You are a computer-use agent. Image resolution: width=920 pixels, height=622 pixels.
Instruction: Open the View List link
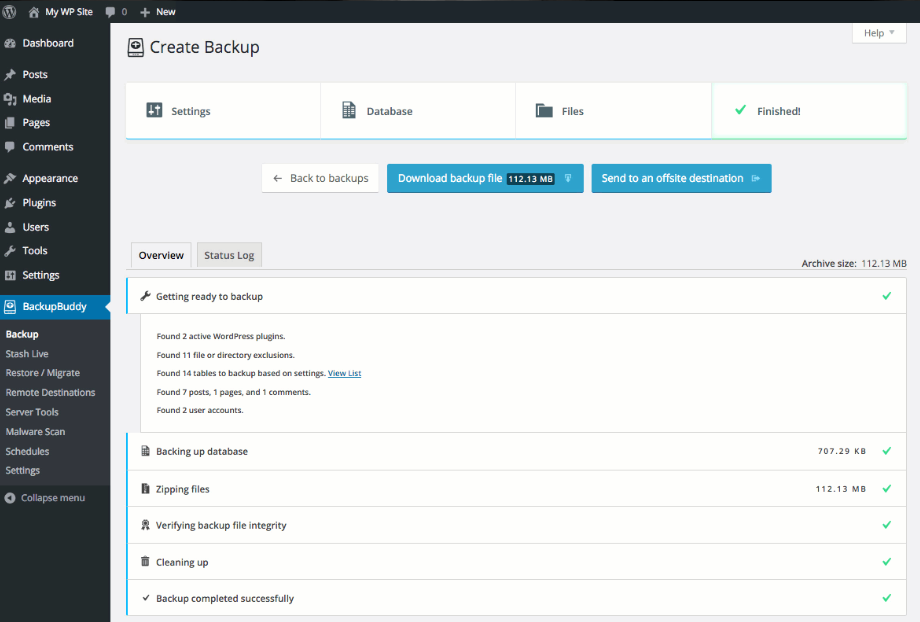(x=344, y=373)
